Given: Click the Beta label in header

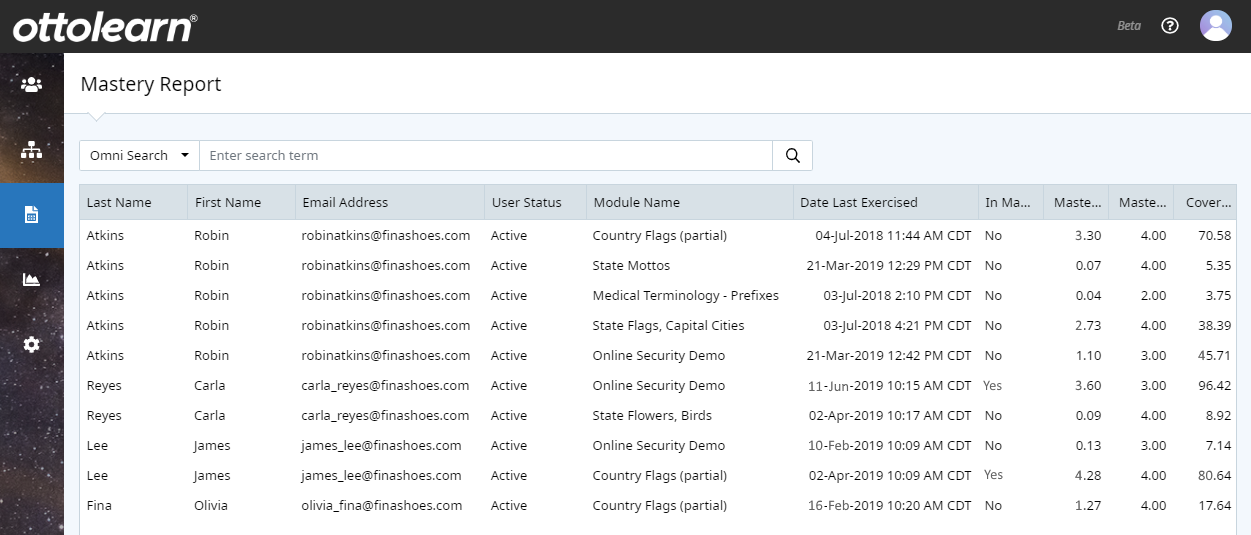Looking at the screenshot, I should (1129, 26).
